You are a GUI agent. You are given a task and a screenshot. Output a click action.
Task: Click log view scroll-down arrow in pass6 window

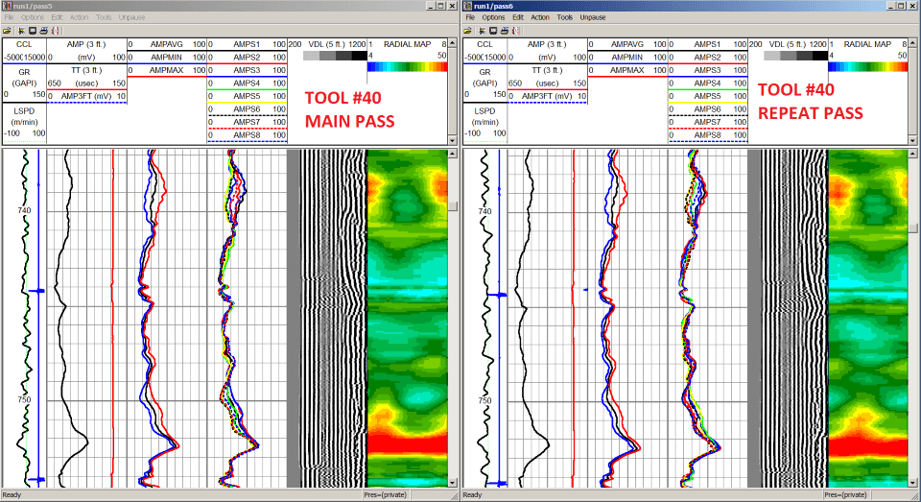[913, 483]
